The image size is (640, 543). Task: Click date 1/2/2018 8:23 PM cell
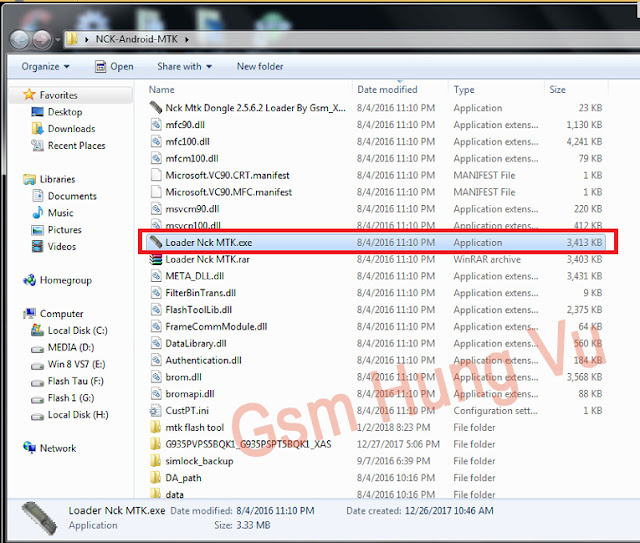[x=393, y=427]
